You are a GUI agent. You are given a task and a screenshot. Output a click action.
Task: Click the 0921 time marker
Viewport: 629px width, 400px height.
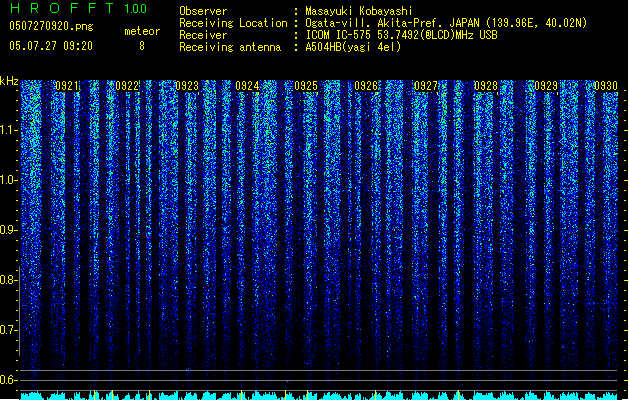click(x=67, y=86)
